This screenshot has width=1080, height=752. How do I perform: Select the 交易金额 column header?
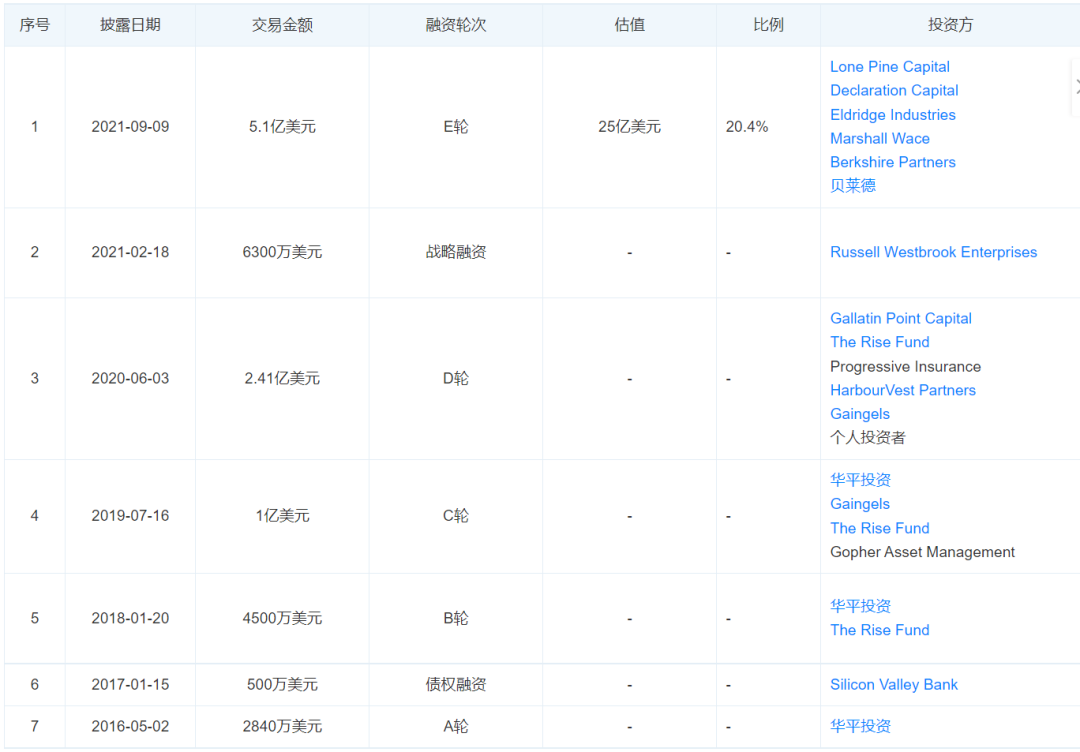click(x=282, y=25)
